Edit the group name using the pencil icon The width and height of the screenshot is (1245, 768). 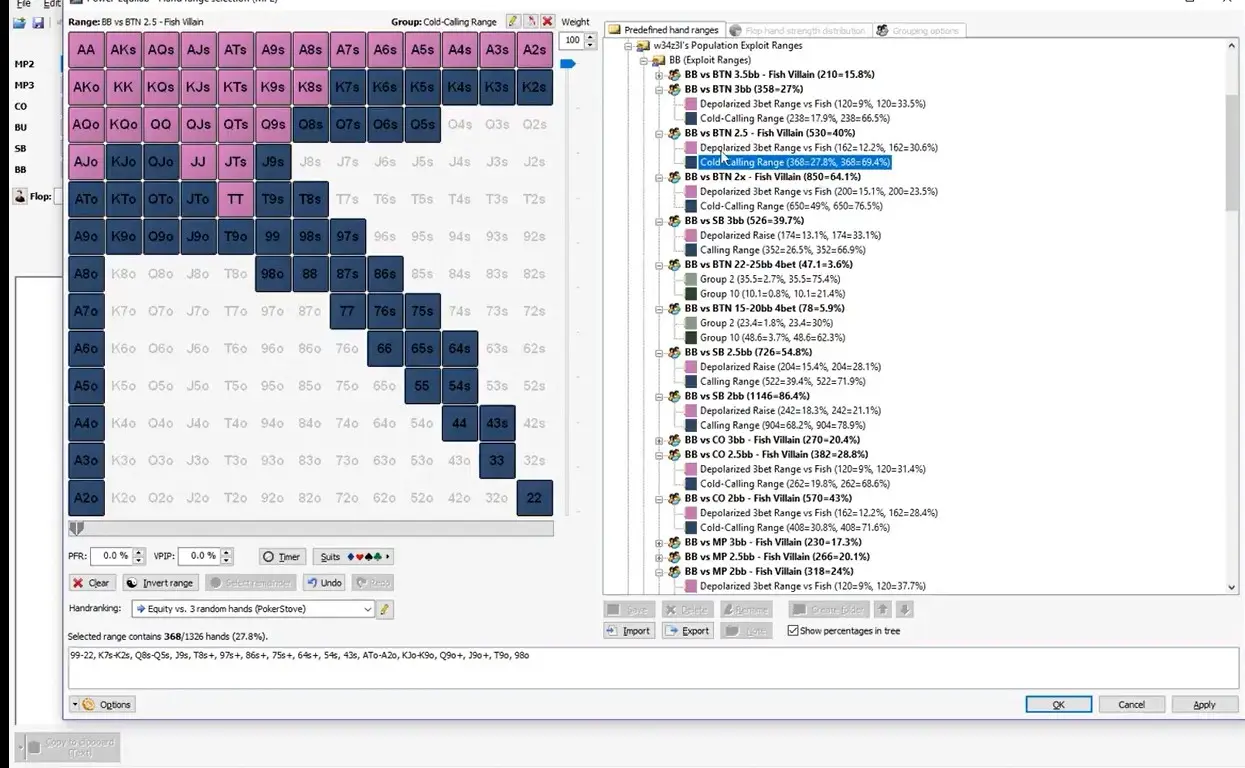click(513, 20)
